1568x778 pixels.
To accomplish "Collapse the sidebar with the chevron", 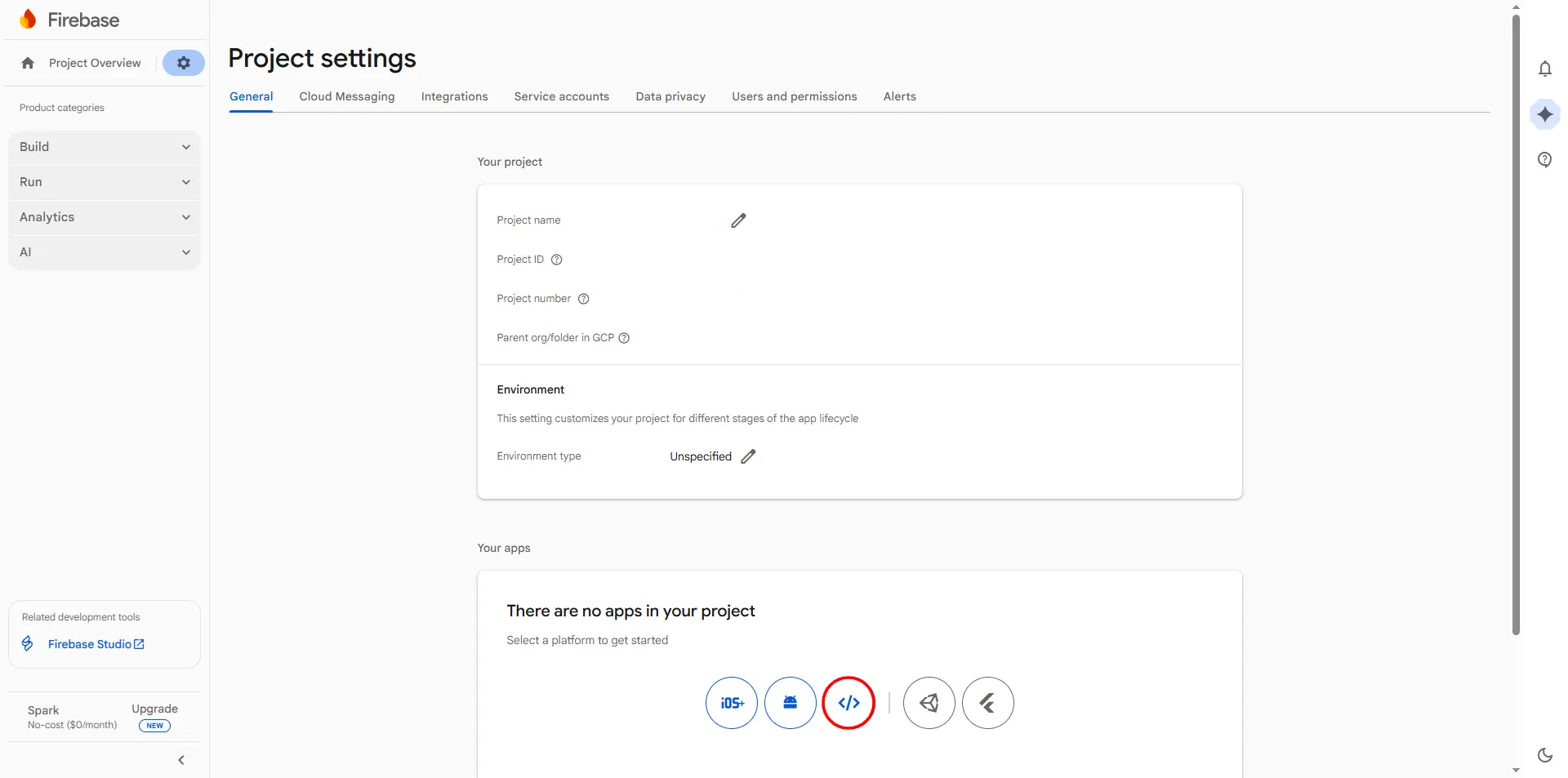I will (x=181, y=760).
